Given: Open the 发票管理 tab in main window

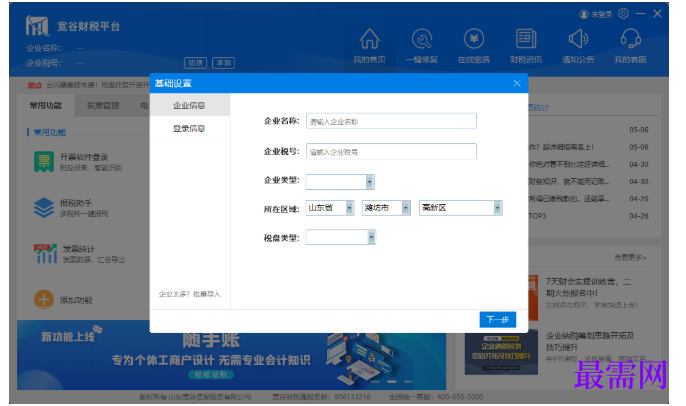Looking at the screenshot, I should [x=103, y=105].
